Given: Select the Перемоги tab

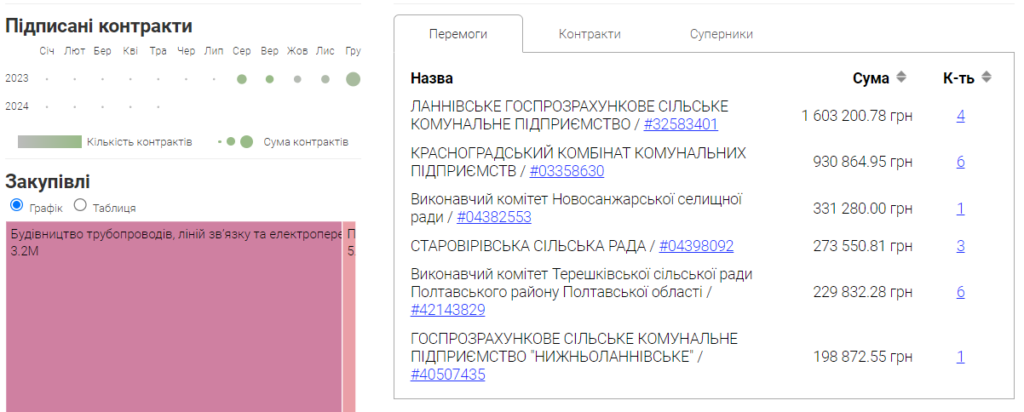Looking at the screenshot, I should 457,34.
